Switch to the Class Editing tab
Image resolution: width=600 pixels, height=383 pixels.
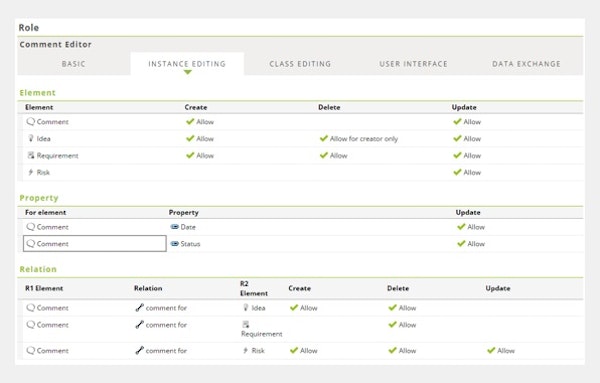pos(300,64)
